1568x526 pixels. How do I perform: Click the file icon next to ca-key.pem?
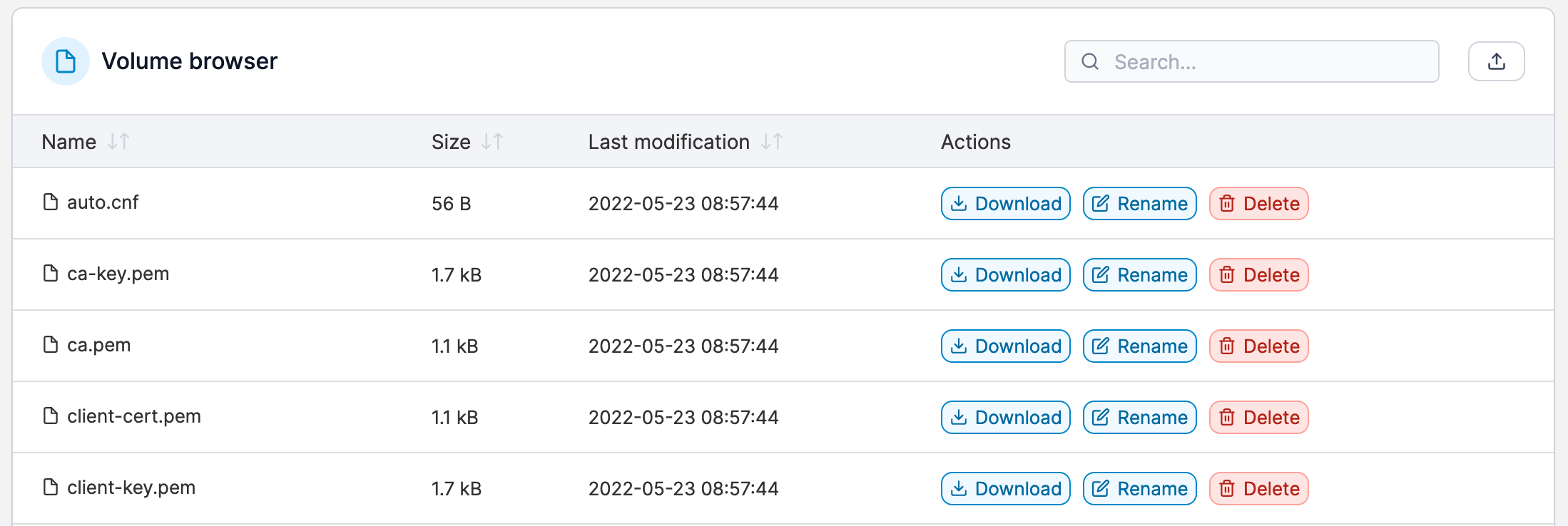(x=49, y=273)
